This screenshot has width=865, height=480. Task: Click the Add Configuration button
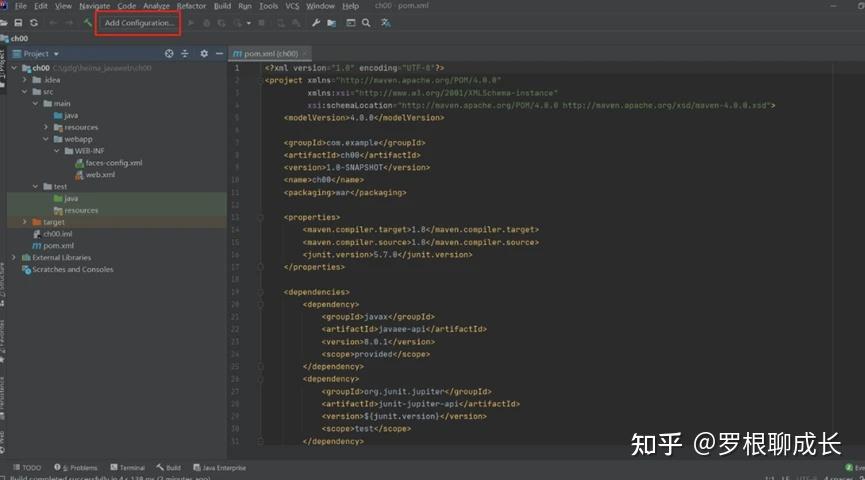(139, 23)
